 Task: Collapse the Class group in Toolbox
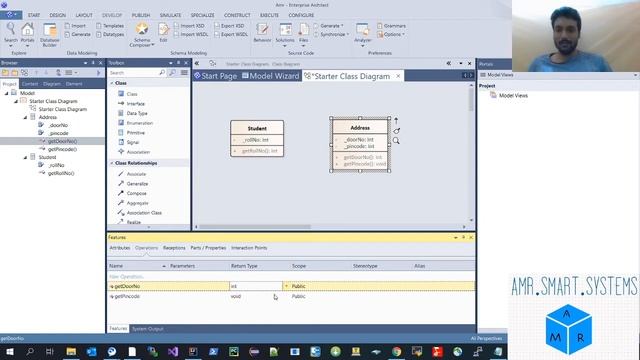112,83
